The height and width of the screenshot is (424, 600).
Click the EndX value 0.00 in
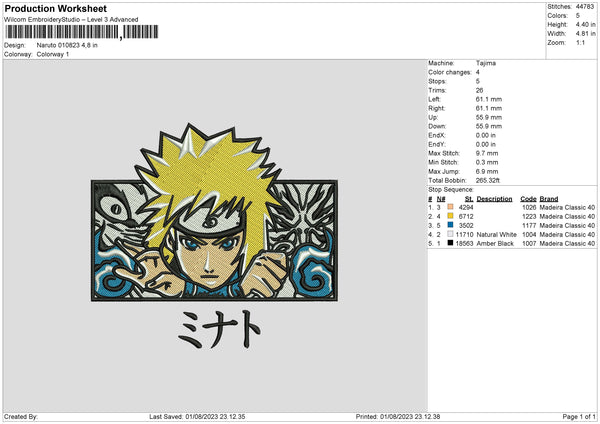(x=486, y=135)
